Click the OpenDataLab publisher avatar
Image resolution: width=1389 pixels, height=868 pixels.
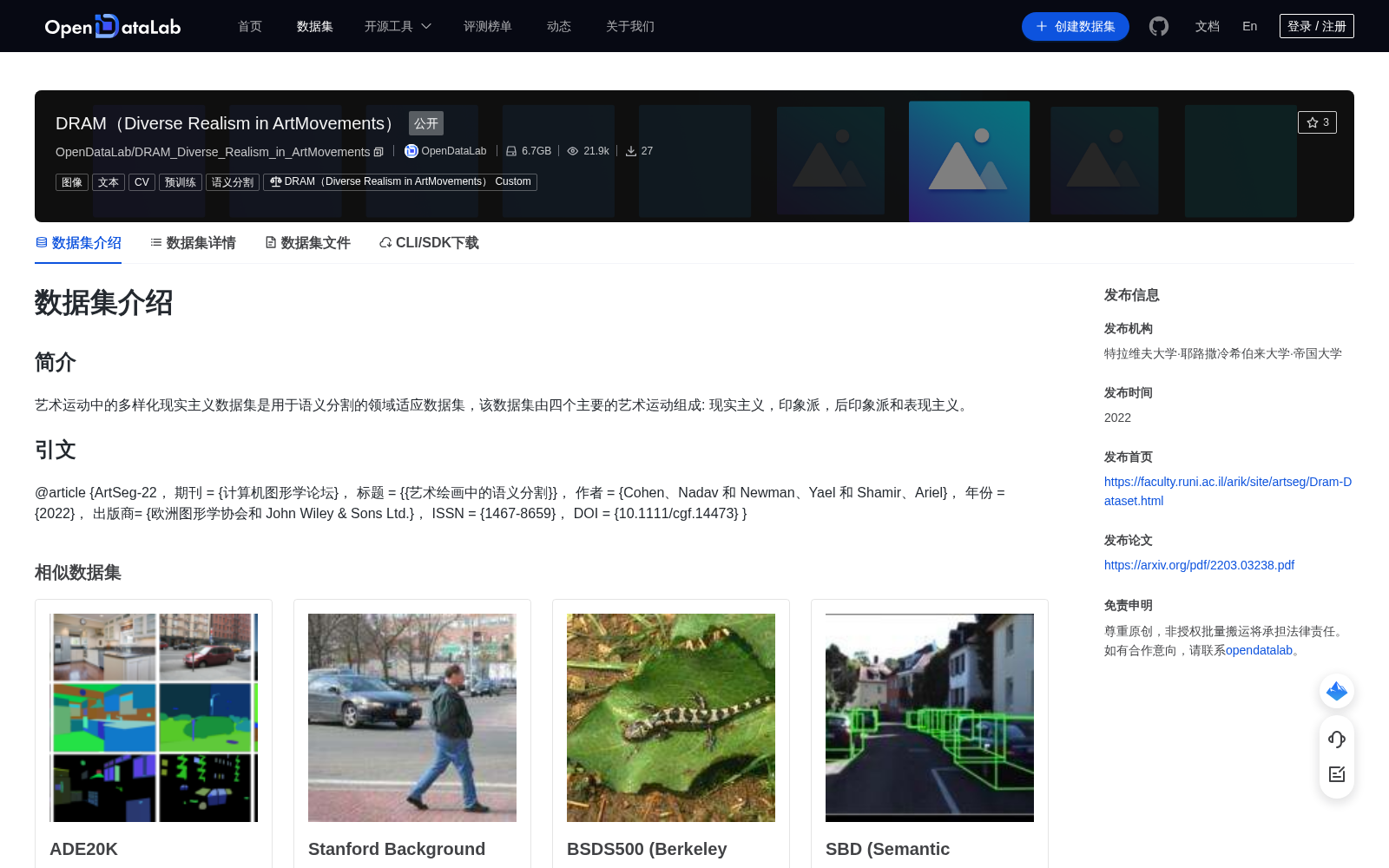pos(411,151)
